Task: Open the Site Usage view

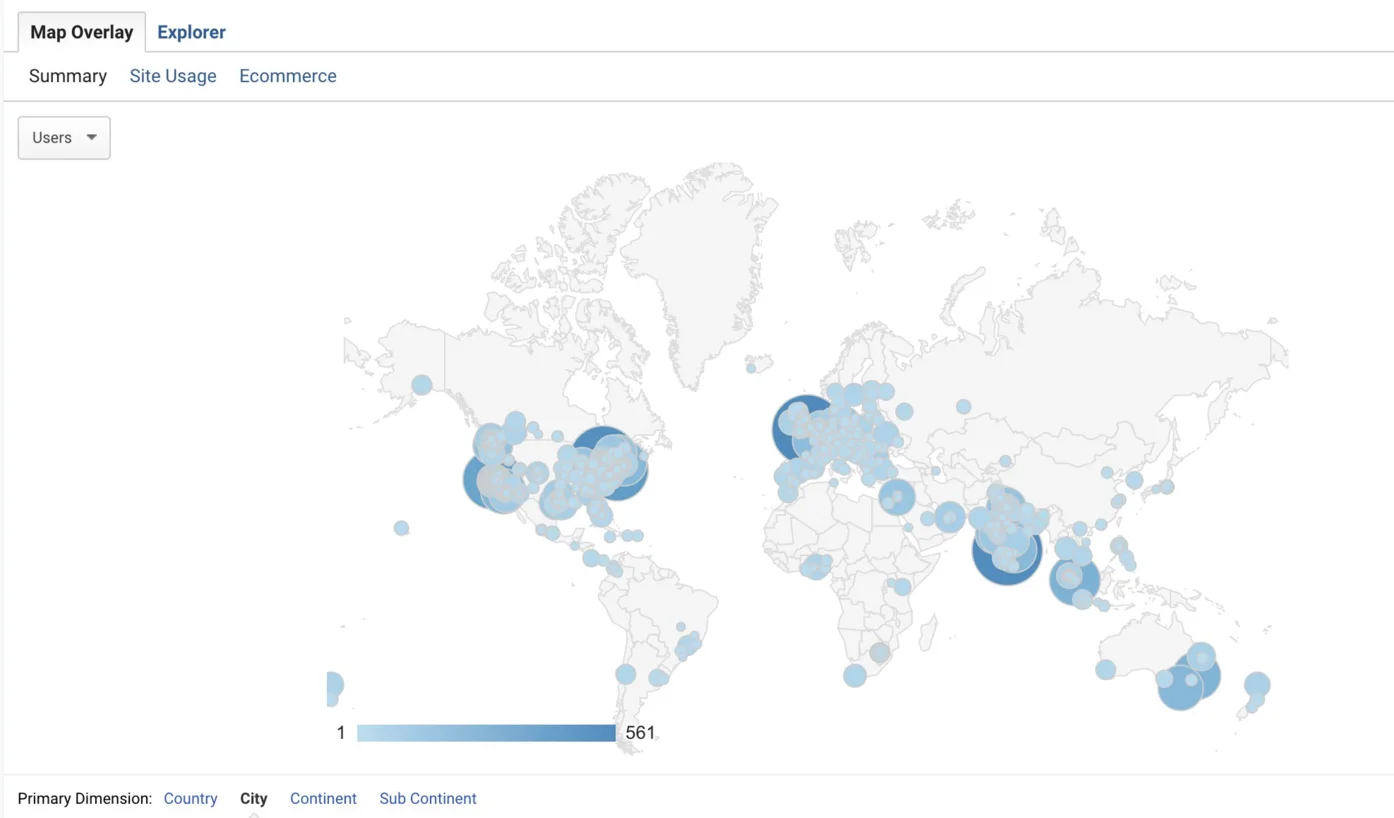Action: coord(172,76)
